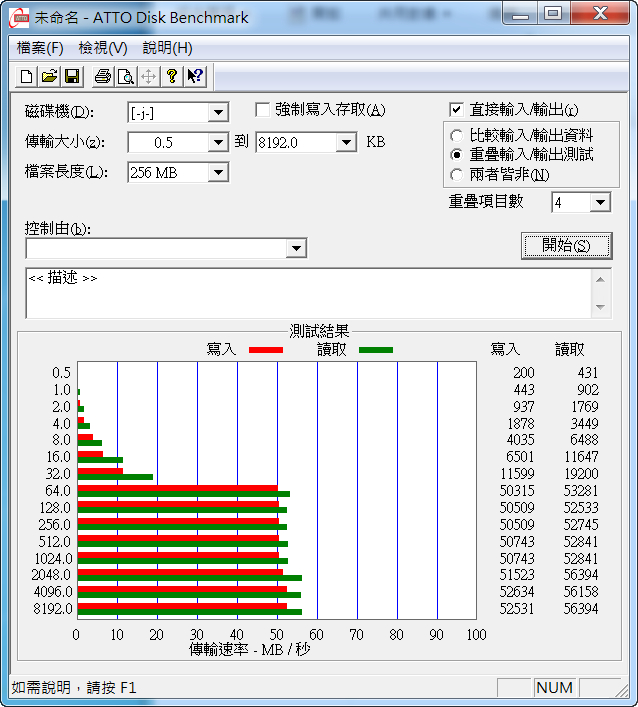Click the window resize grip in status bar
Image resolution: width=638 pixels, height=707 pixels.
point(622,690)
